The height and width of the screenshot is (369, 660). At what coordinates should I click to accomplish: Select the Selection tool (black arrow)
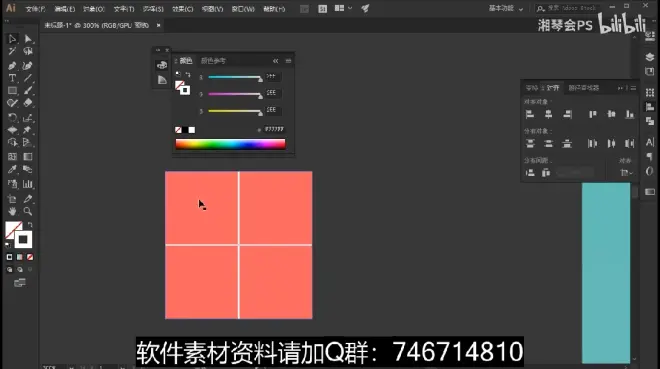[x=12, y=39]
